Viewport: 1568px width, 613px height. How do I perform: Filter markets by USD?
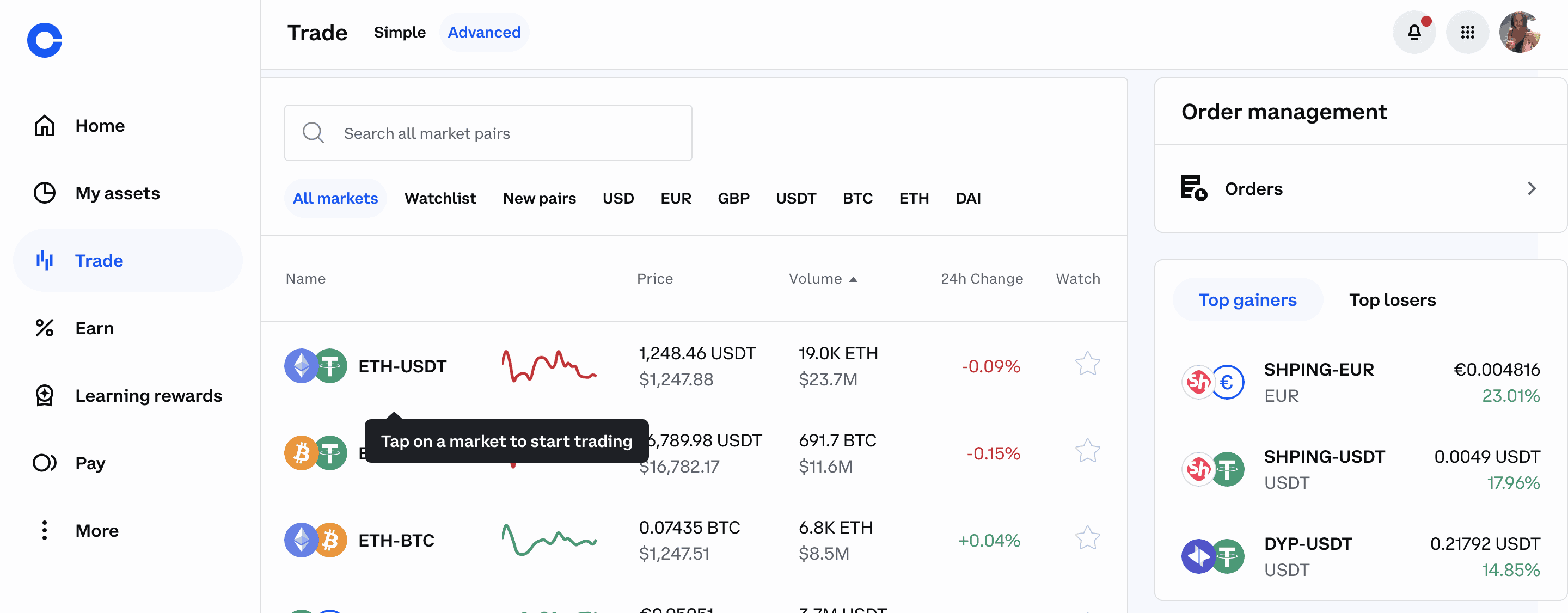click(x=618, y=199)
